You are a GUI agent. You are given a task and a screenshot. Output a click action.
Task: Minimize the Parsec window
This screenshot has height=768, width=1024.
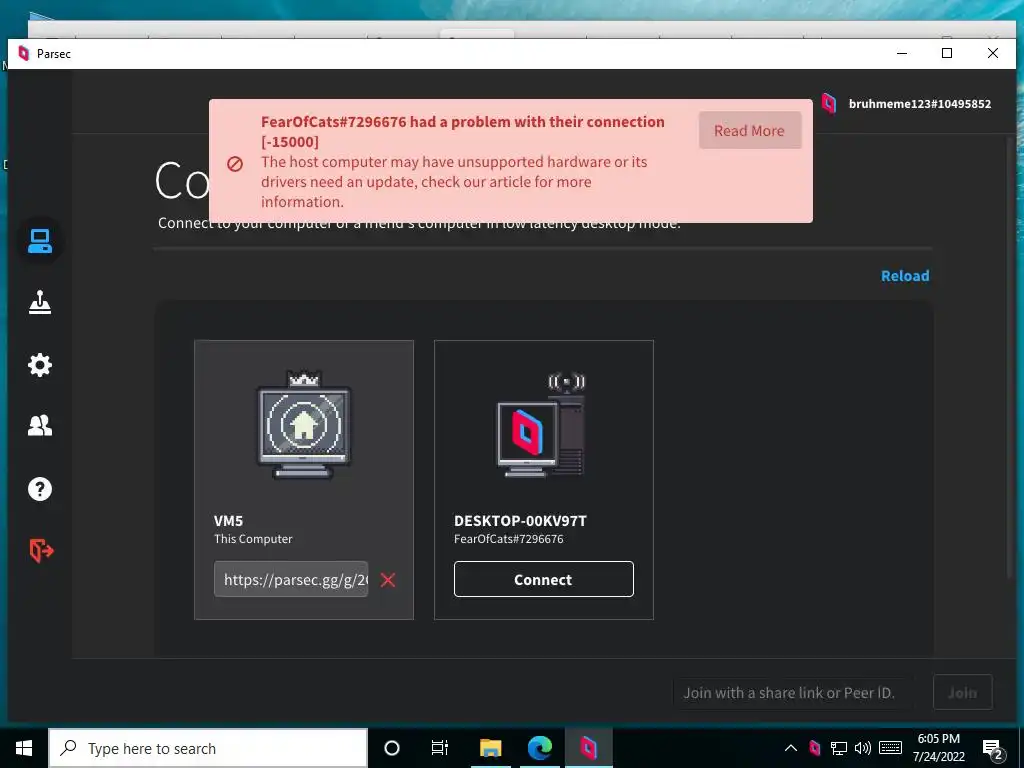(x=903, y=54)
